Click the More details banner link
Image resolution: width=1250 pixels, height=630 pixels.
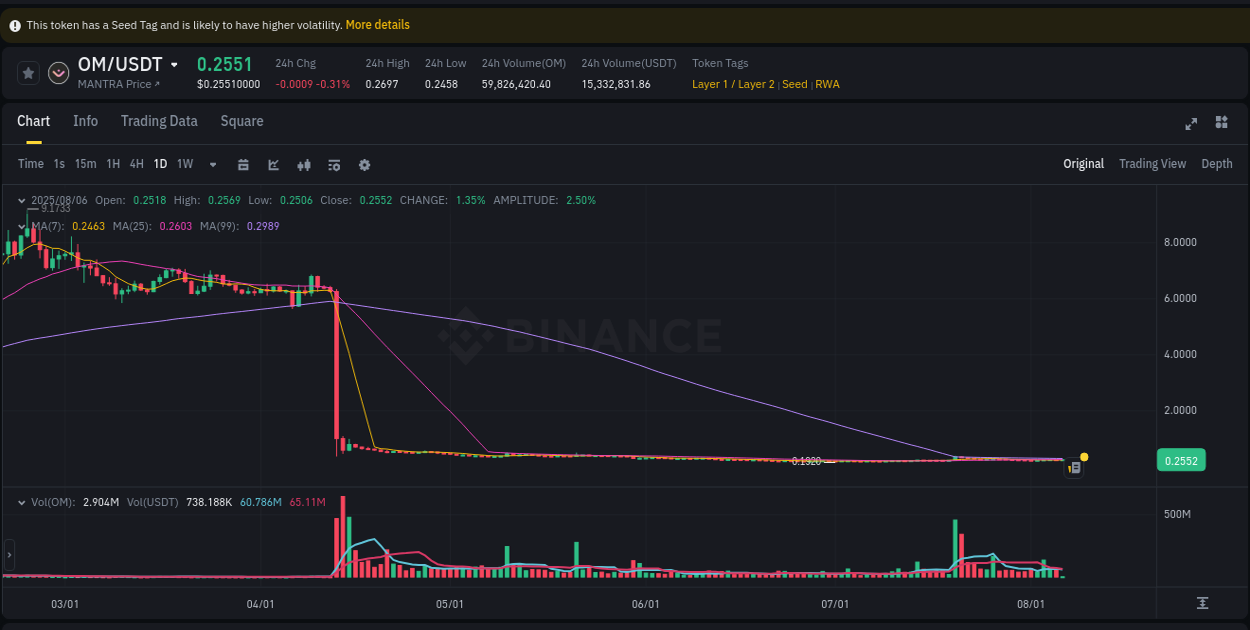click(377, 24)
